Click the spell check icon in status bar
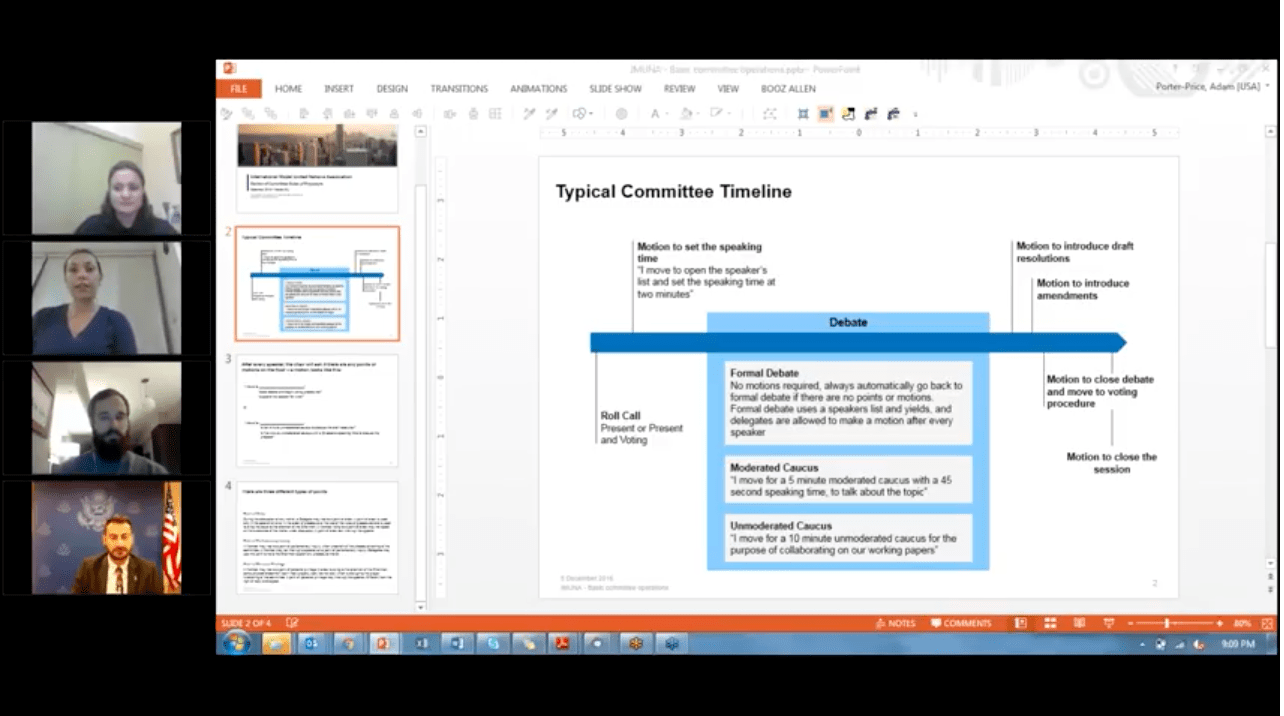This screenshot has height=716, width=1284. (292, 623)
